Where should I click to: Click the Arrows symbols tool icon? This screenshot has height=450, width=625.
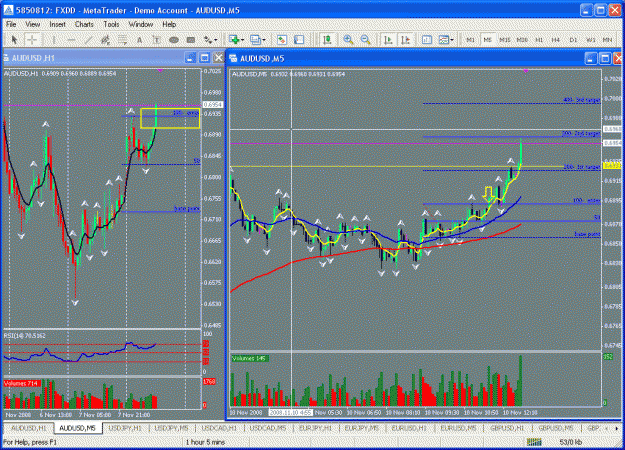click(208, 40)
